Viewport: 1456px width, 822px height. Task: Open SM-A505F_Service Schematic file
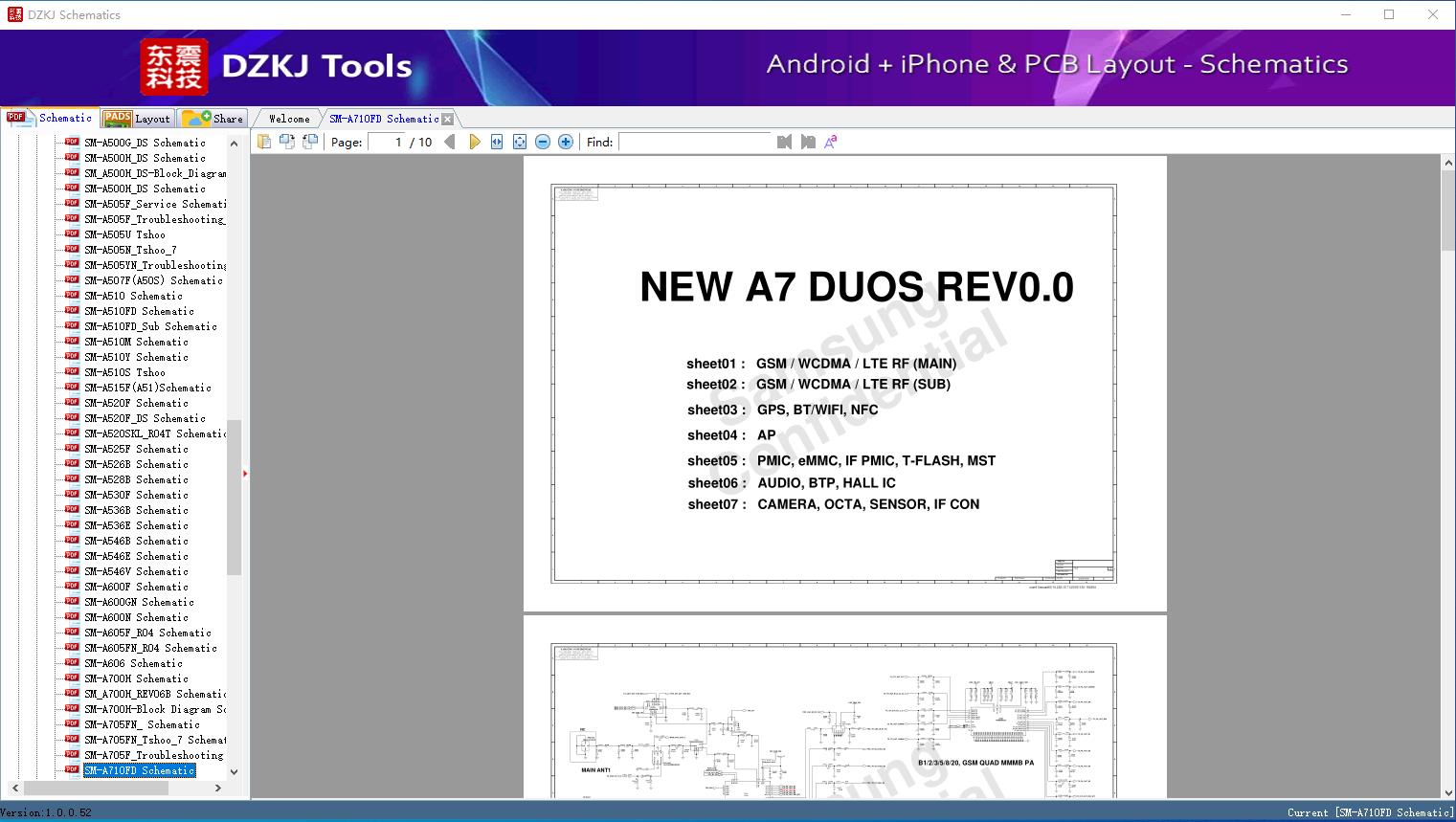[x=155, y=204]
